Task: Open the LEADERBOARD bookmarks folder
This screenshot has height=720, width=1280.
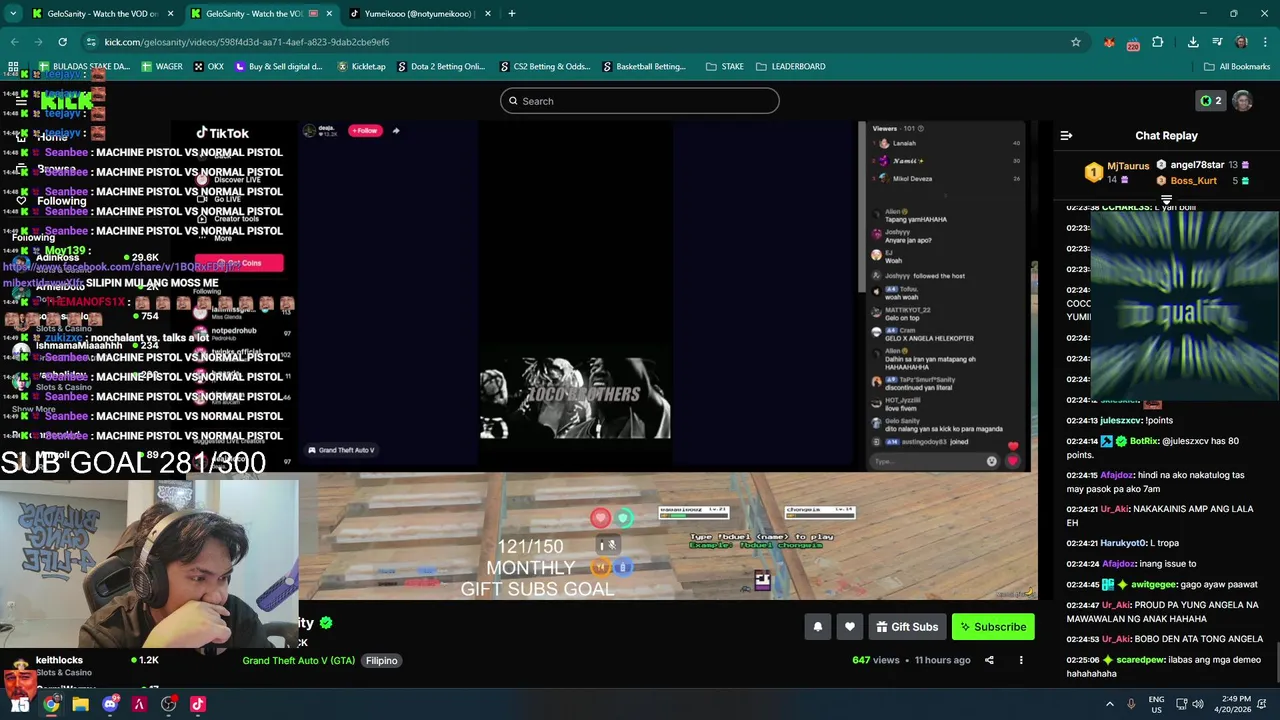Action: click(790, 67)
